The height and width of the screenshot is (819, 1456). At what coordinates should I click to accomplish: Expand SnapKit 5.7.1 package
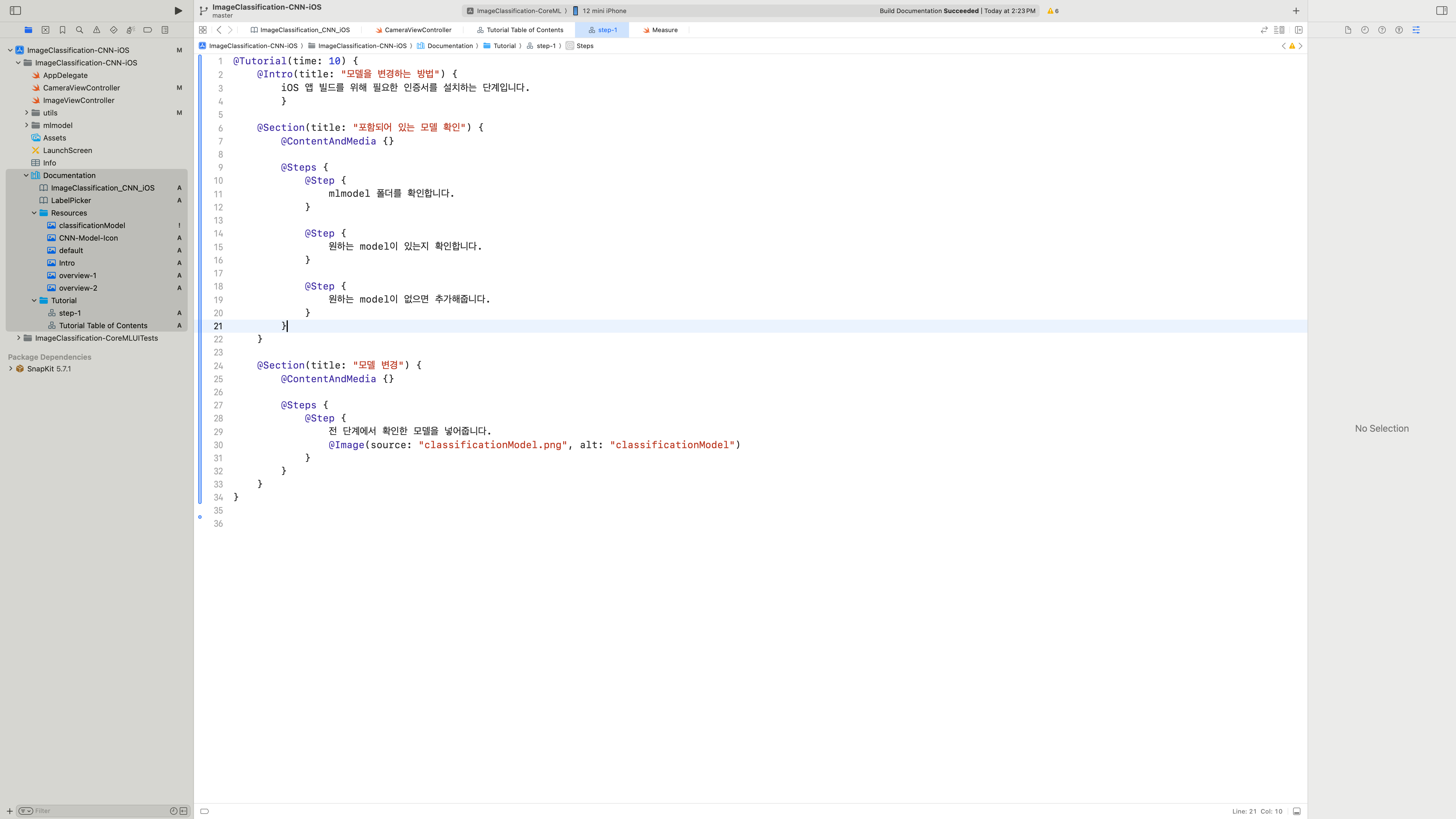pos(10,369)
